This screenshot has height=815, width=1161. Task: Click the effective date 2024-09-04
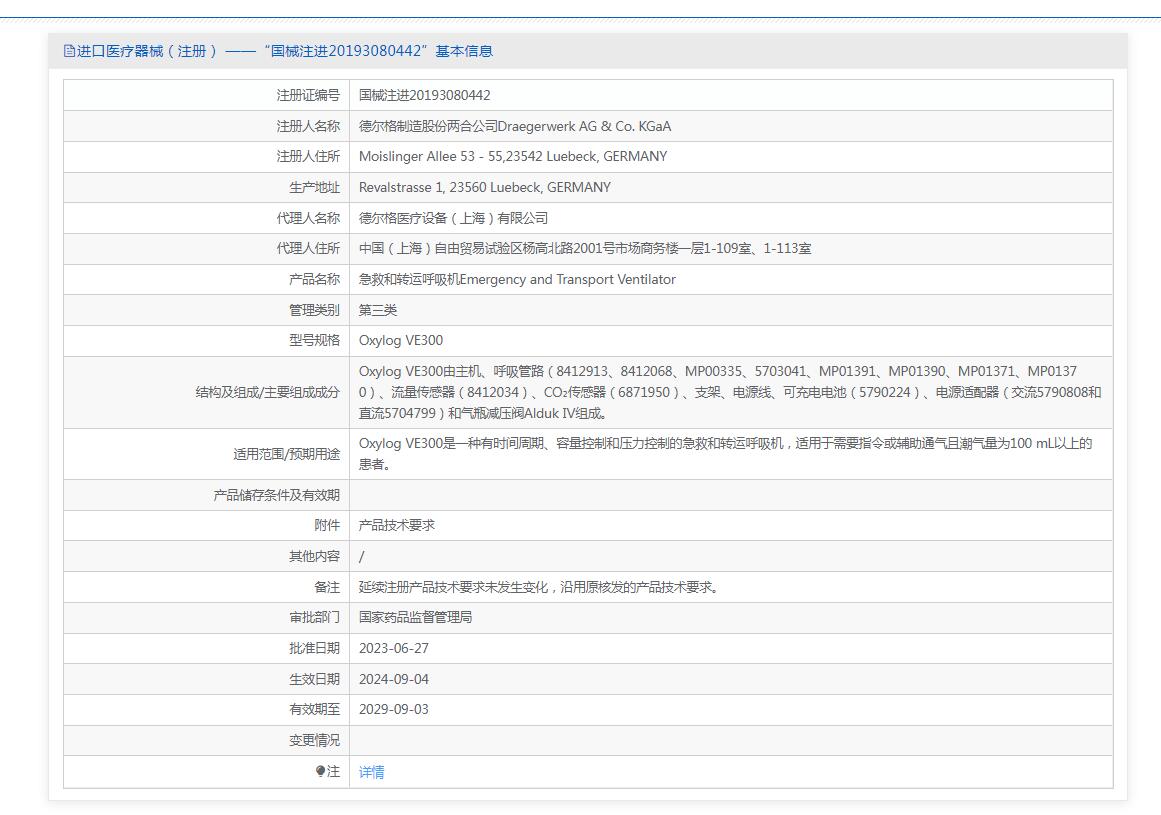coord(393,679)
